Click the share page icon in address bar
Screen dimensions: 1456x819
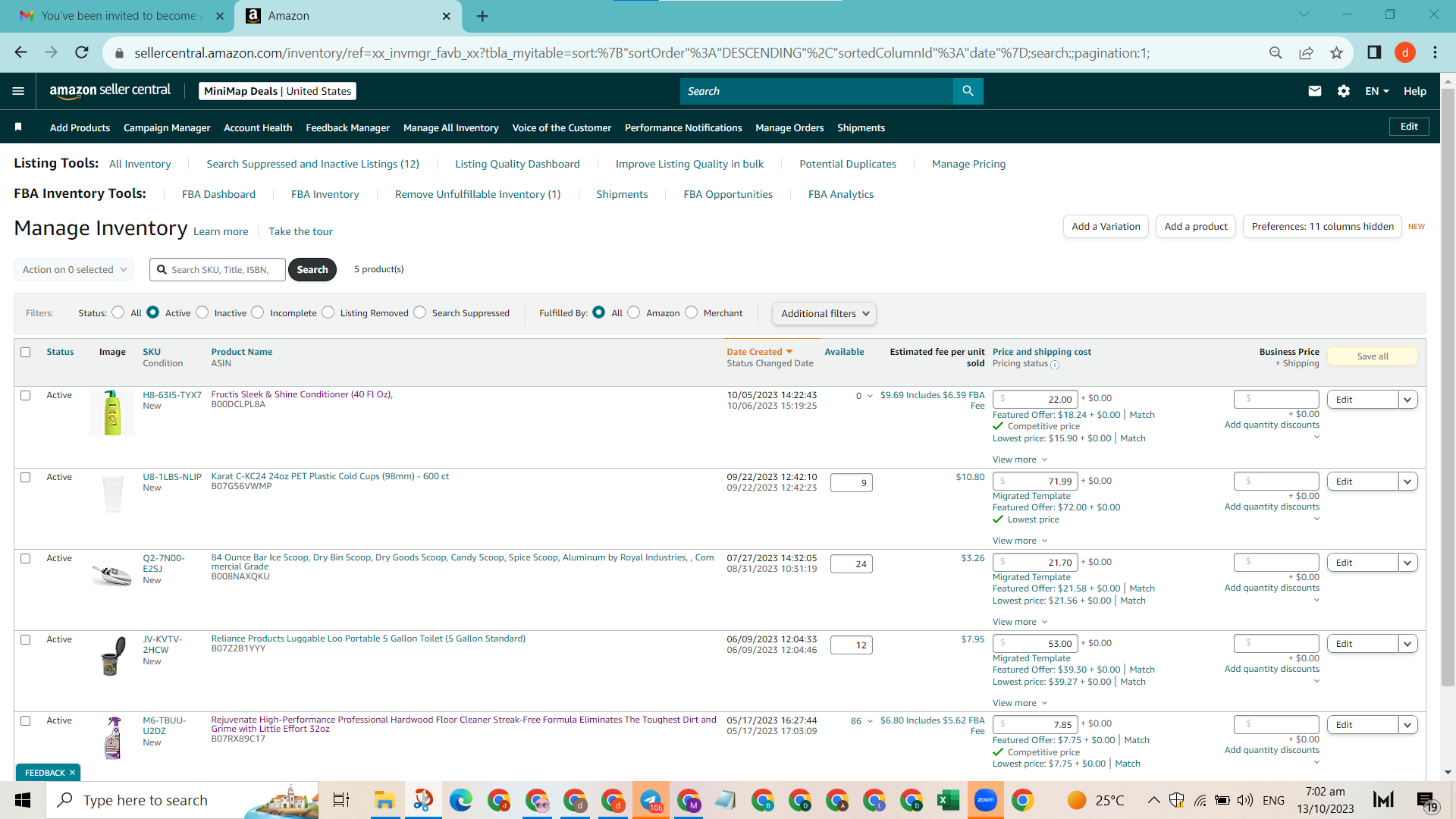[1306, 52]
